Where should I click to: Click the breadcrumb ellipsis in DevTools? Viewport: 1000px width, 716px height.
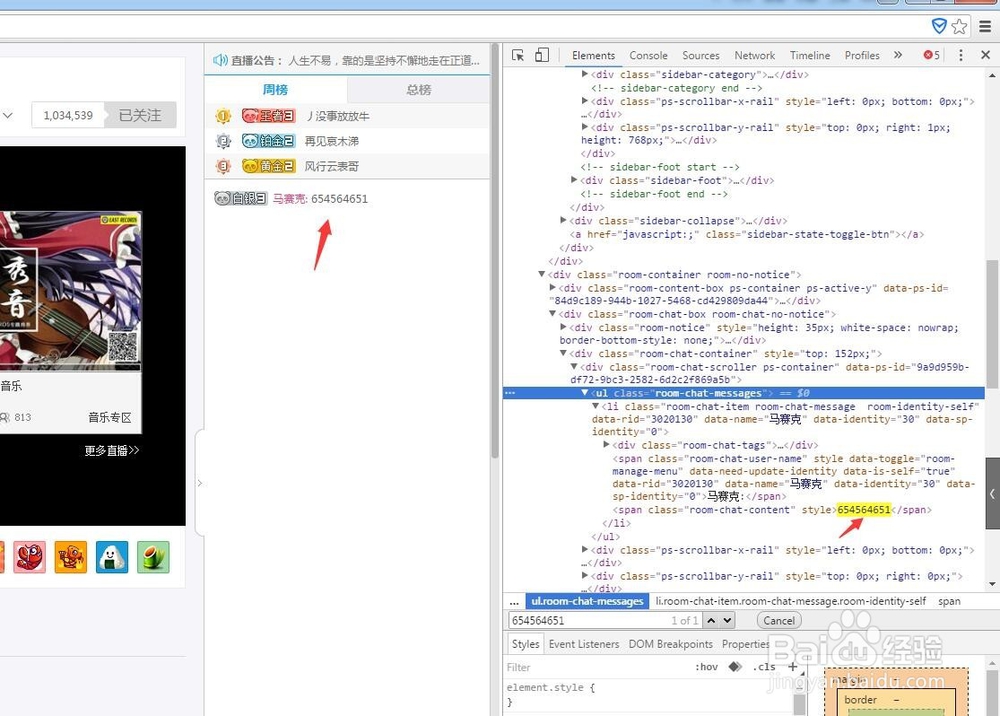pyautogui.click(x=514, y=601)
